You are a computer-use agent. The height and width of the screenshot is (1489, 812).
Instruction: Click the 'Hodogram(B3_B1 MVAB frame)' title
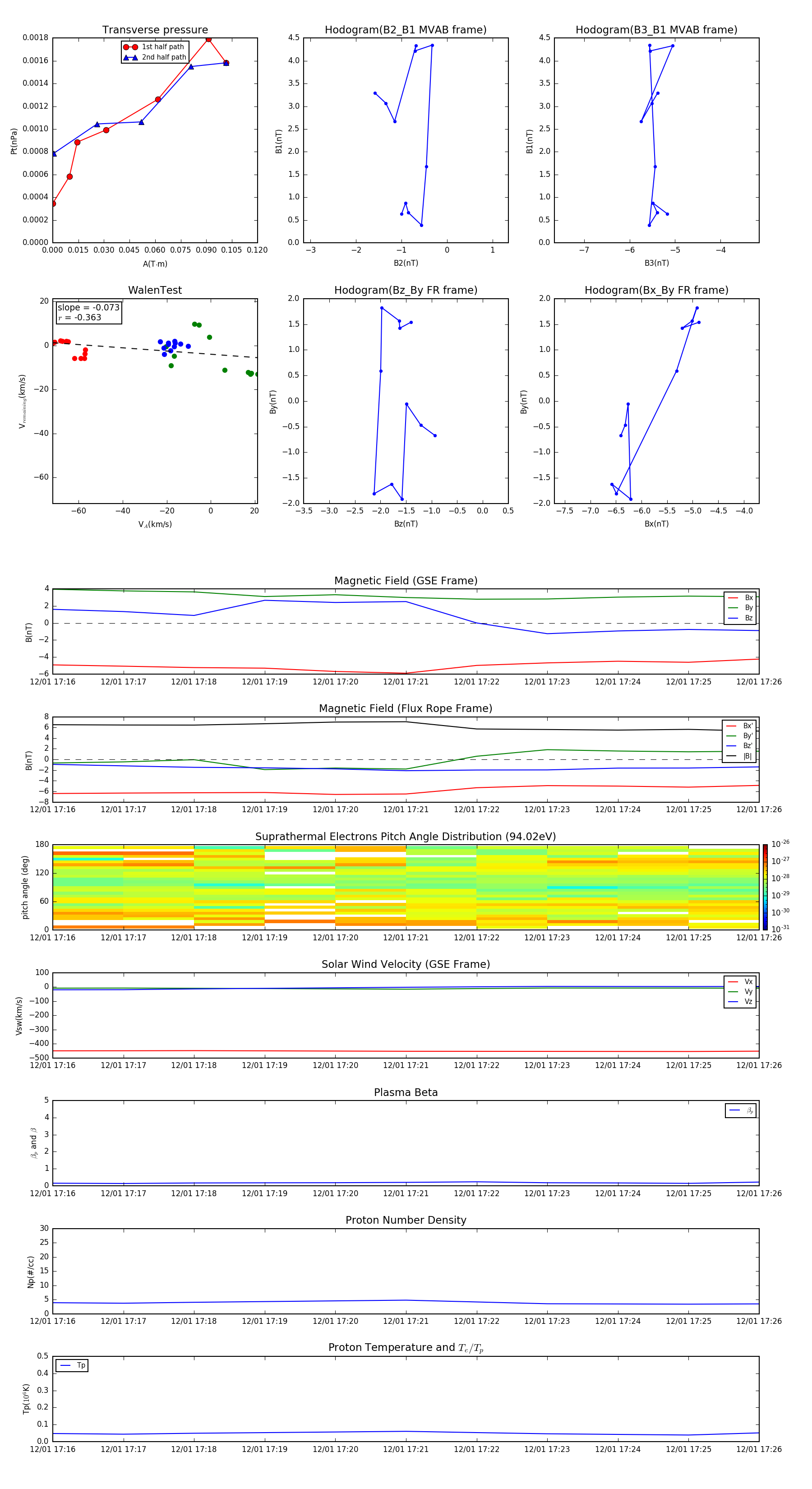click(656, 29)
